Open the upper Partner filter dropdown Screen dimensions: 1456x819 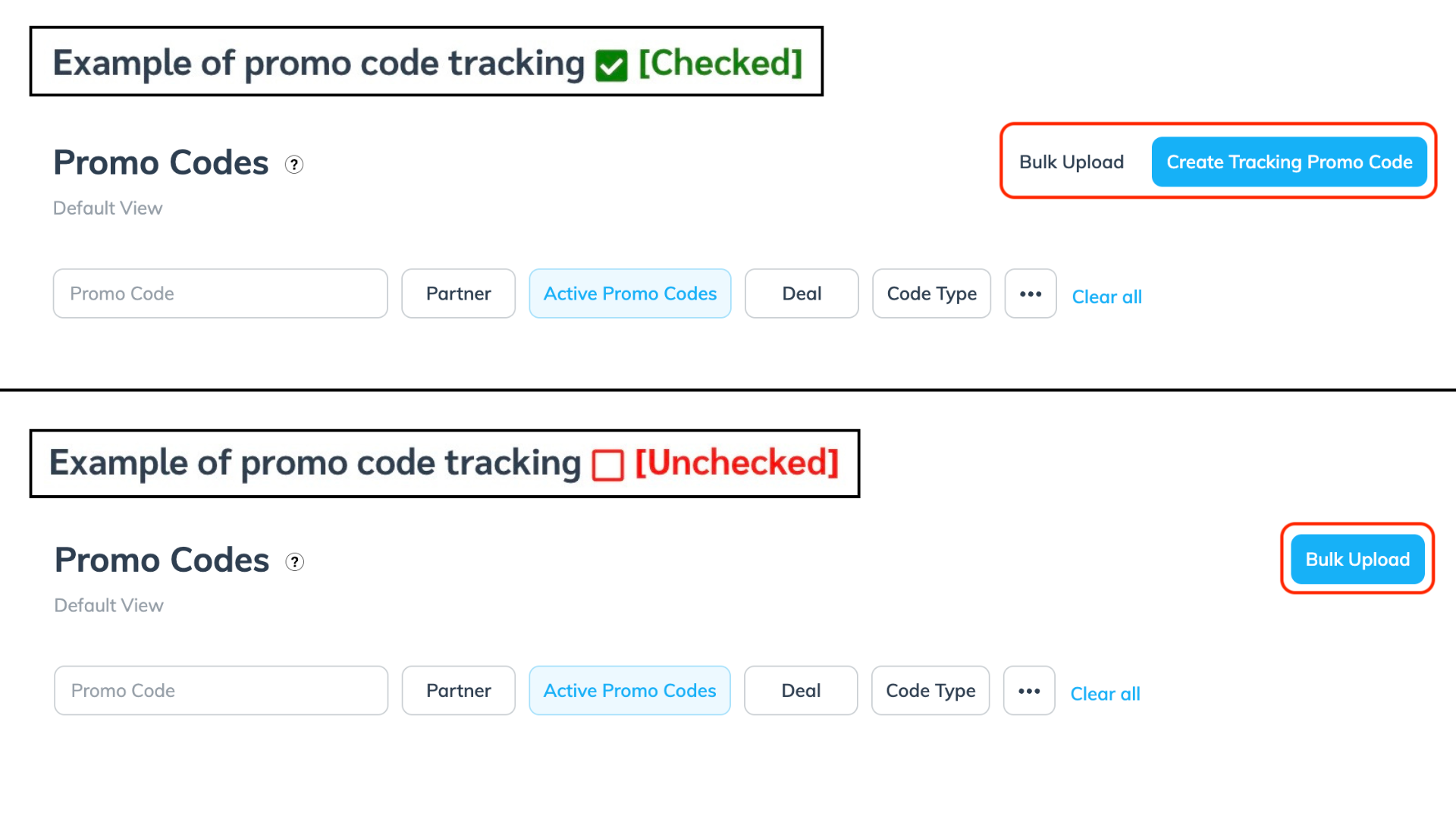(x=458, y=293)
